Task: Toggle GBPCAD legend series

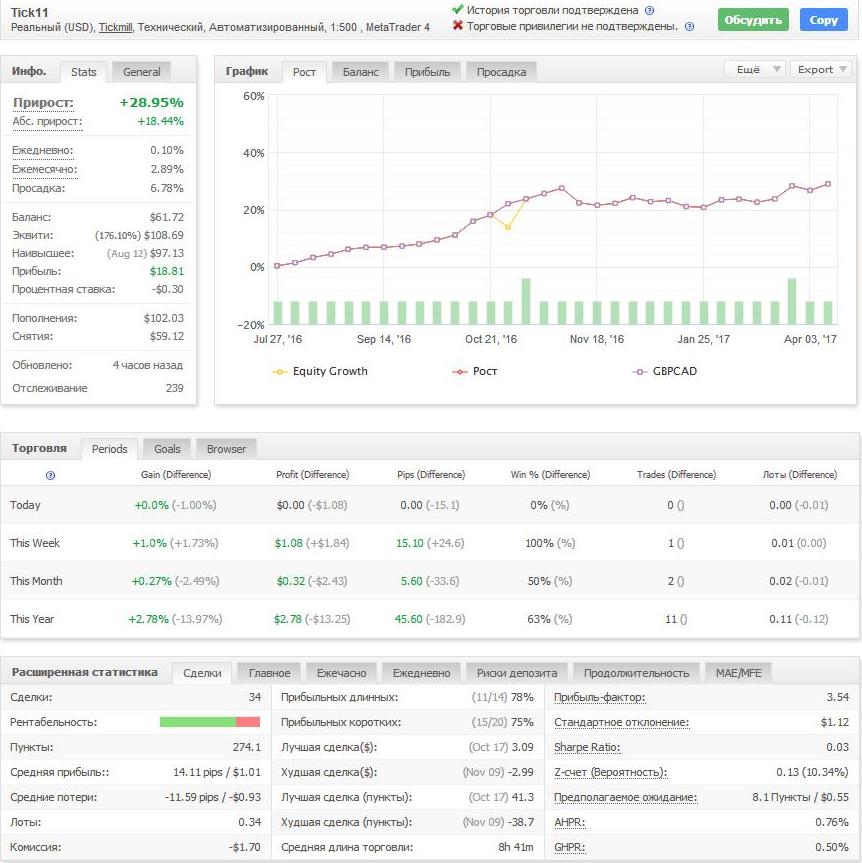Action: tap(664, 372)
